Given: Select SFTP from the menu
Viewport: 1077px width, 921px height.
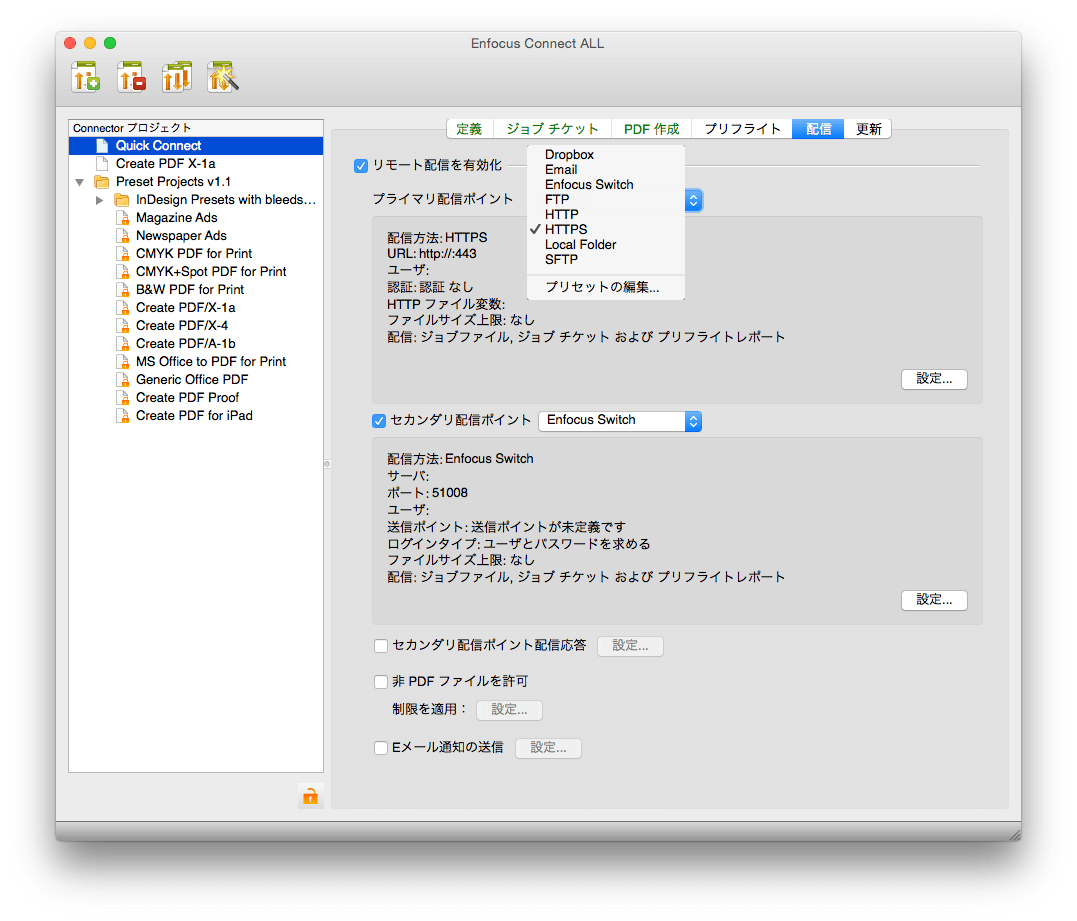Looking at the screenshot, I should [606, 260].
